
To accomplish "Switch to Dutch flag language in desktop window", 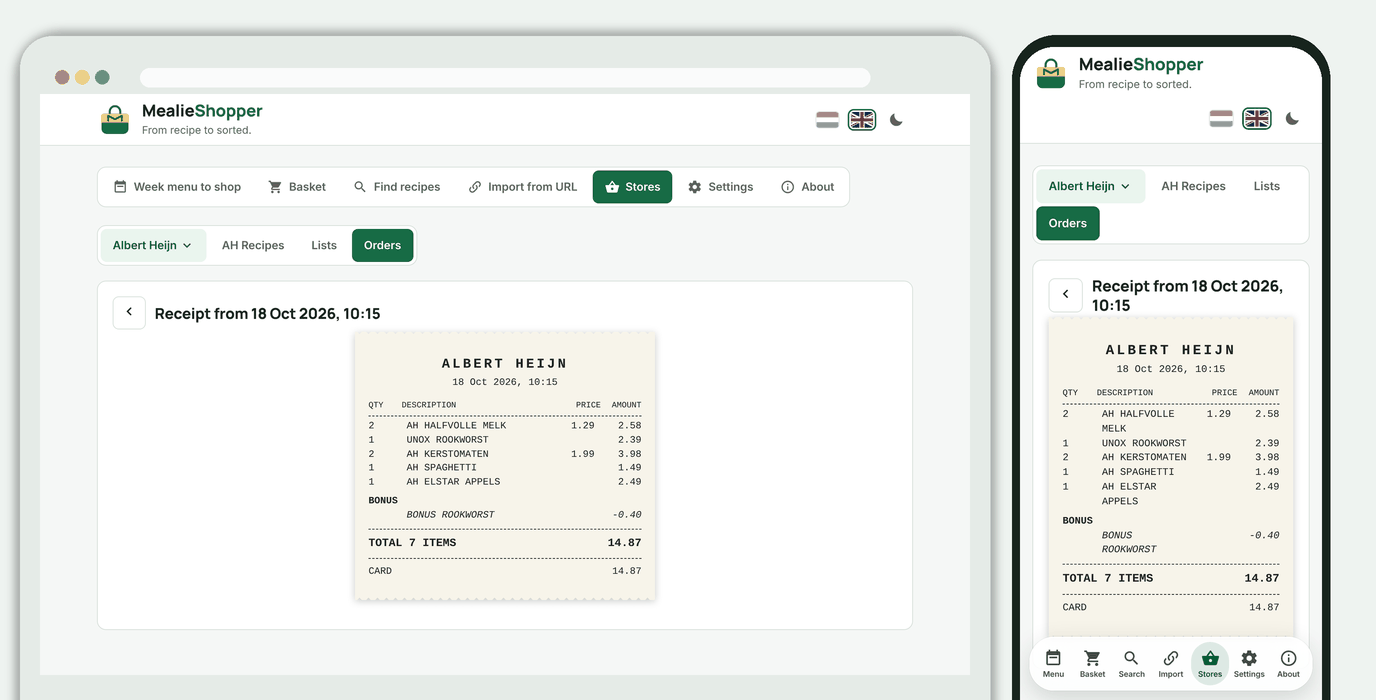I will [827, 120].
